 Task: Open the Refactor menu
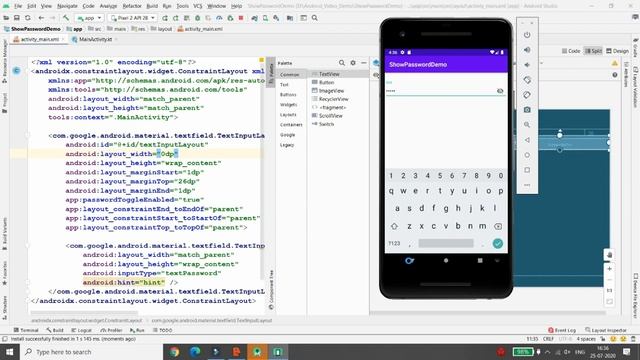click(132, 6)
